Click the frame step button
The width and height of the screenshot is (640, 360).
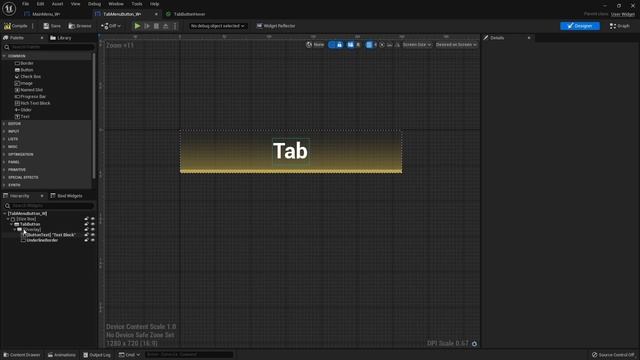pos(147,26)
